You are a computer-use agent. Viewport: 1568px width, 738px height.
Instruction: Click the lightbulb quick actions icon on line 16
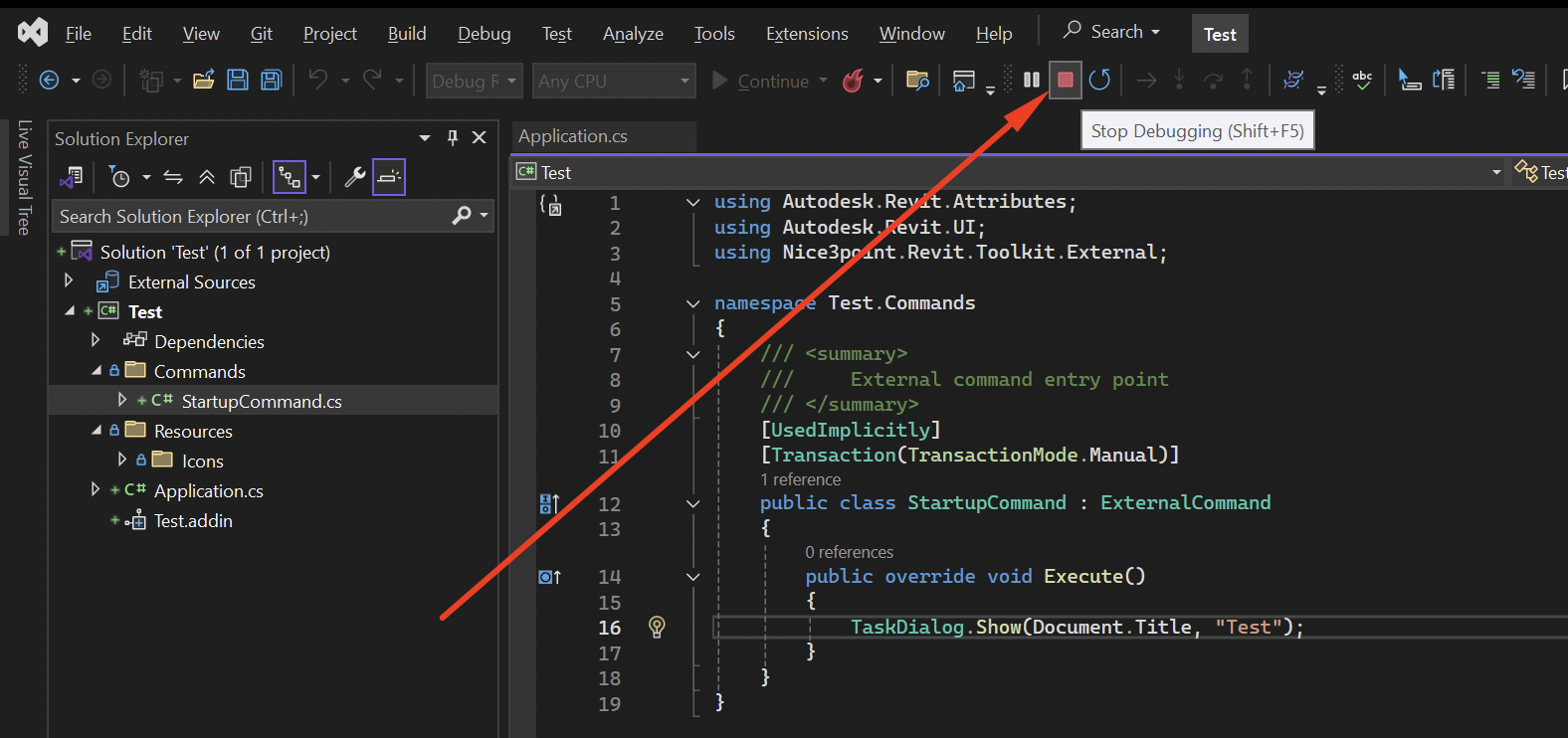click(x=657, y=627)
